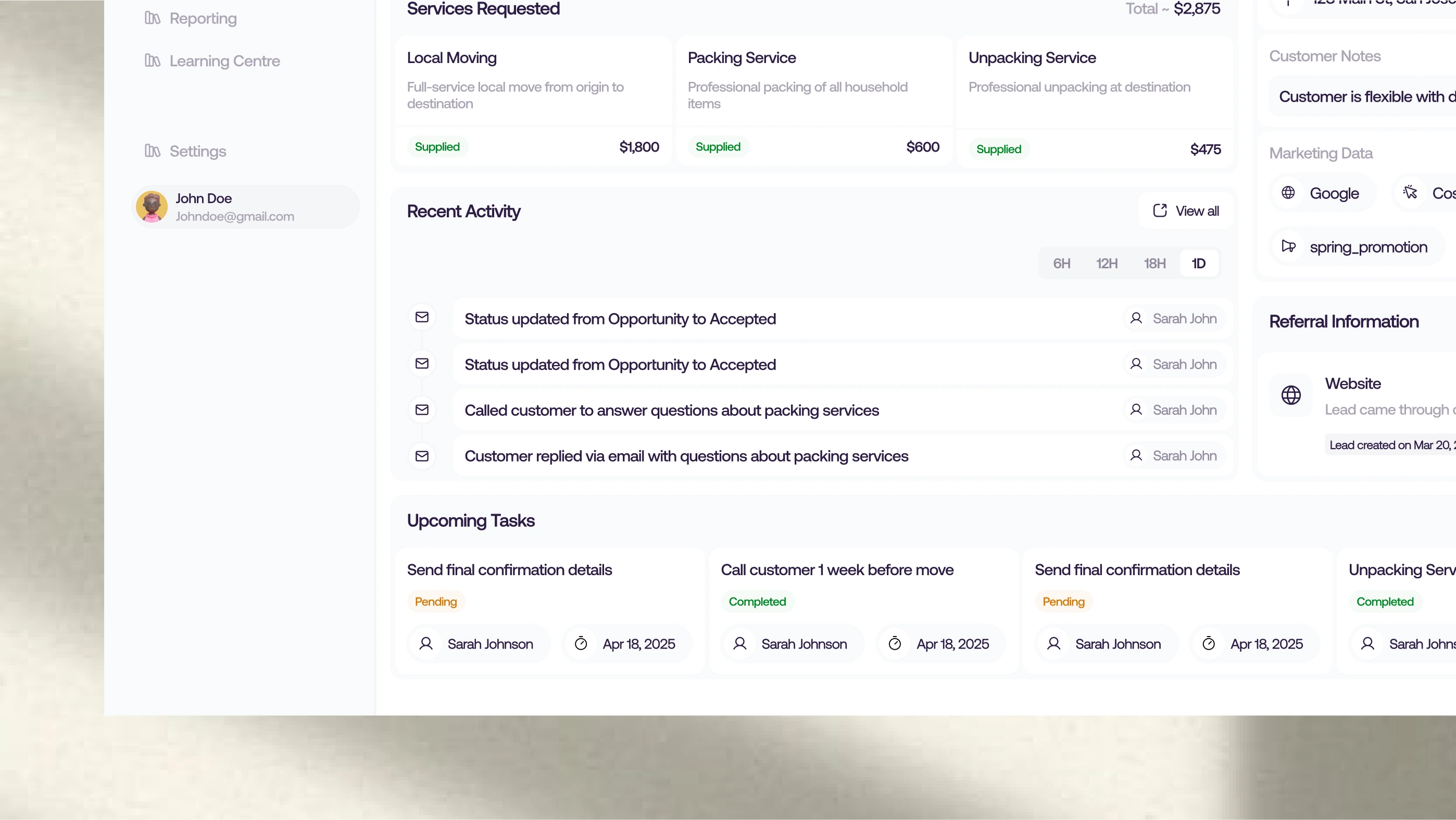The image size is (1456, 820).
Task: Click timer icon on Call customer task card
Action: tap(895, 643)
